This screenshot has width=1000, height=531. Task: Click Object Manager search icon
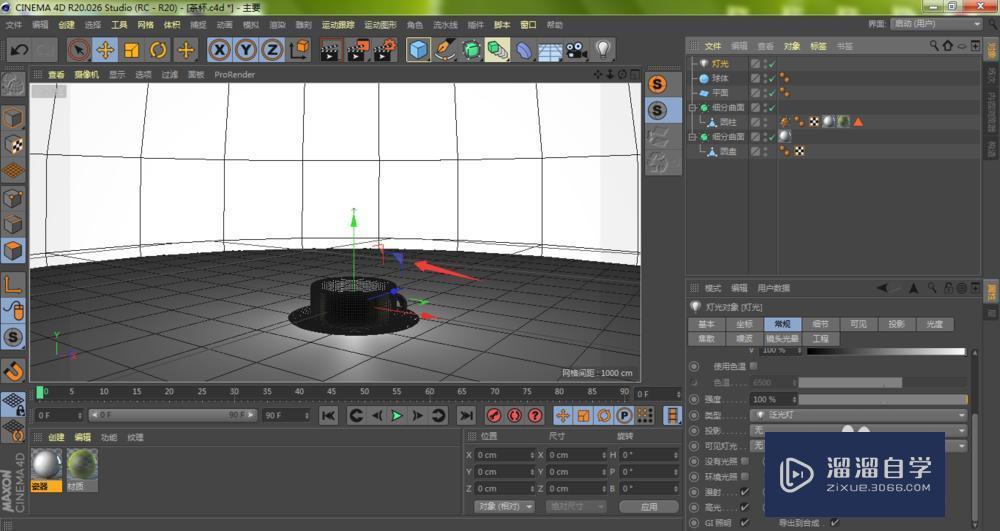pos(934,46)
